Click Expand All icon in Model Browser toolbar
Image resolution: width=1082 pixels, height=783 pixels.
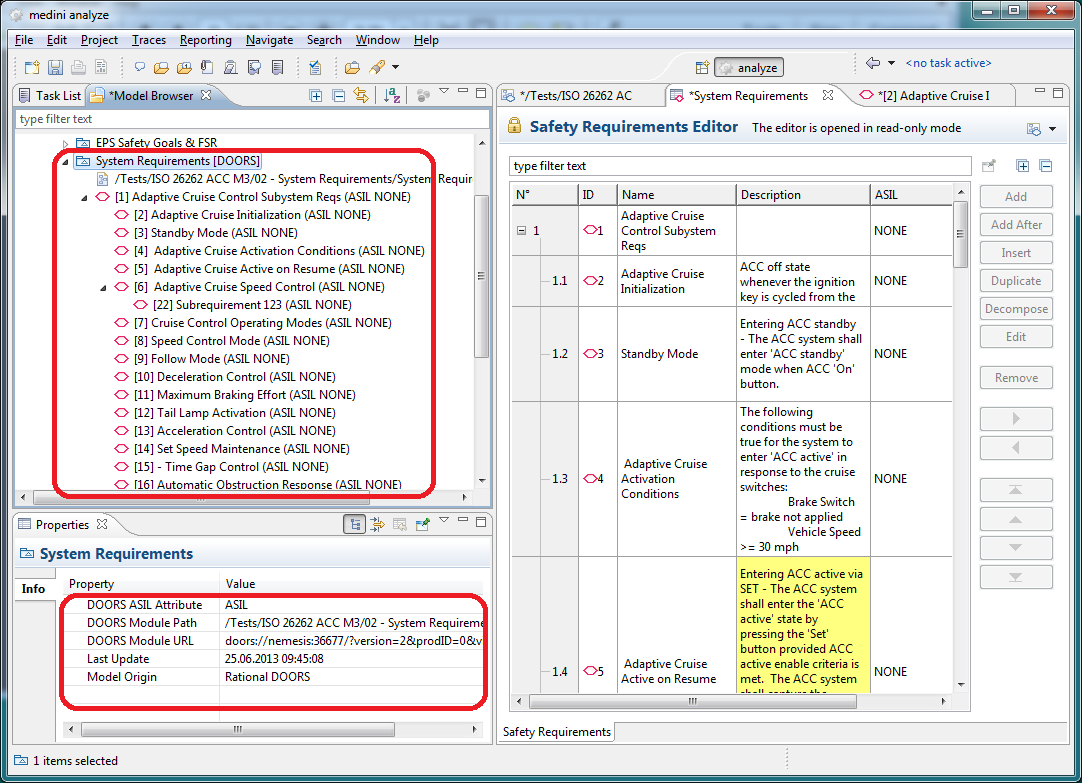pyautogui.click(x=316, y=96)
